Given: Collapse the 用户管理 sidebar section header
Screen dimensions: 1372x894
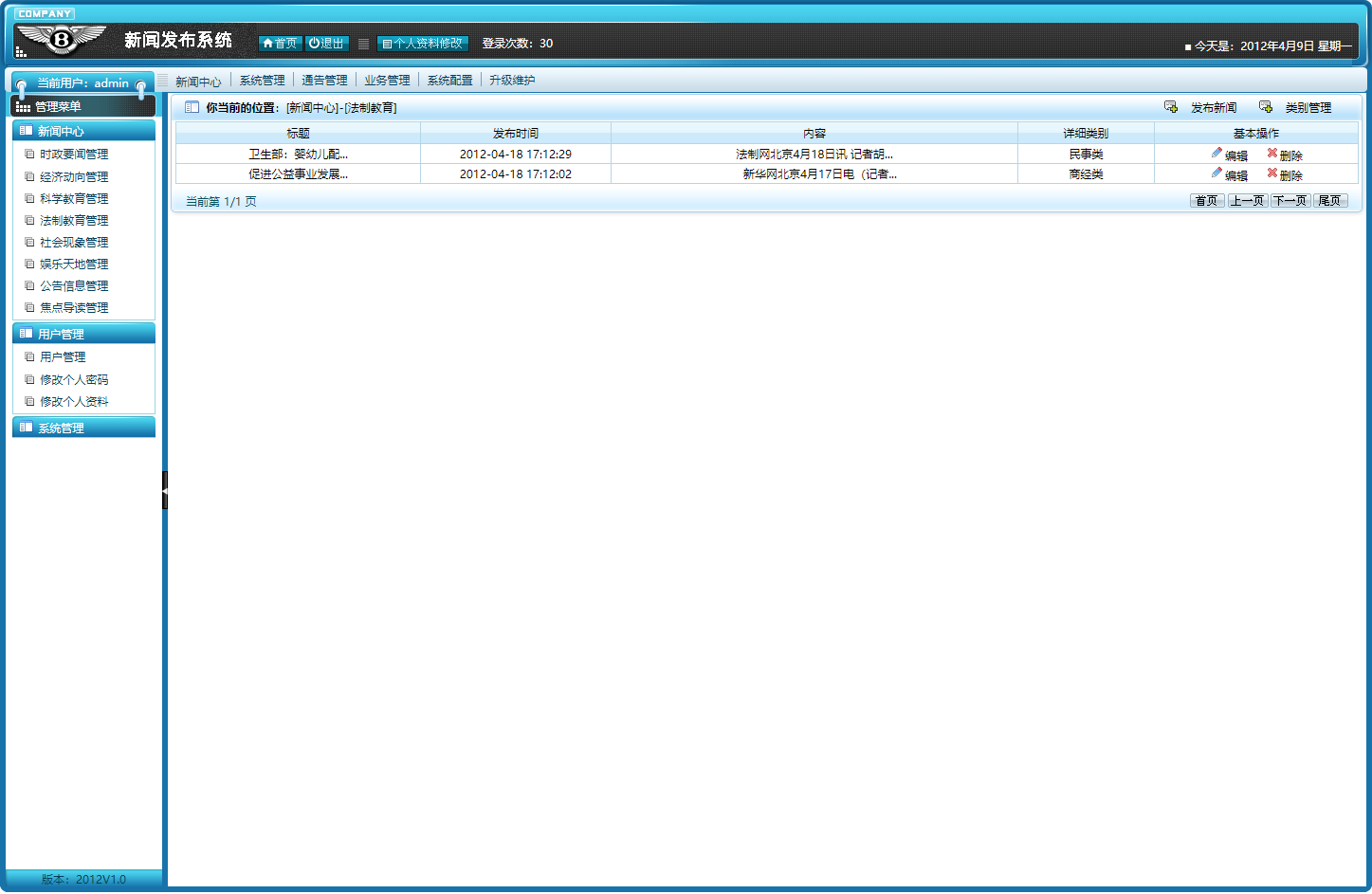Looking at the screenshot, I should (x=83, y=334).
